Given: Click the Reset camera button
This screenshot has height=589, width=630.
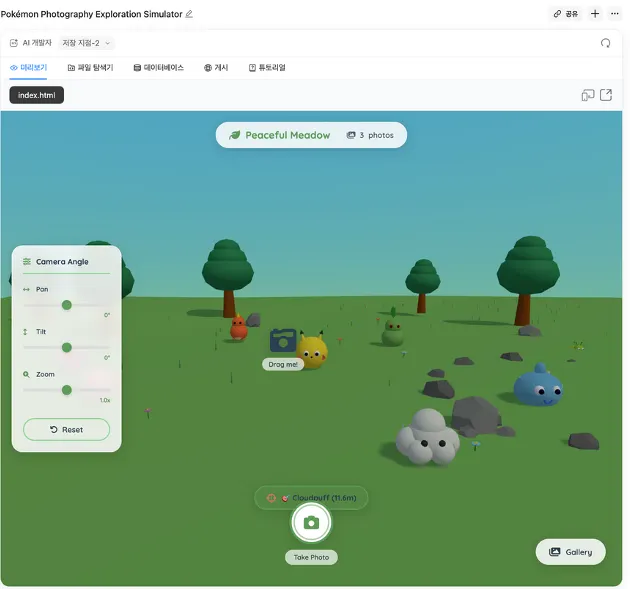Looking at the screenshot, I should click(66, 429).
